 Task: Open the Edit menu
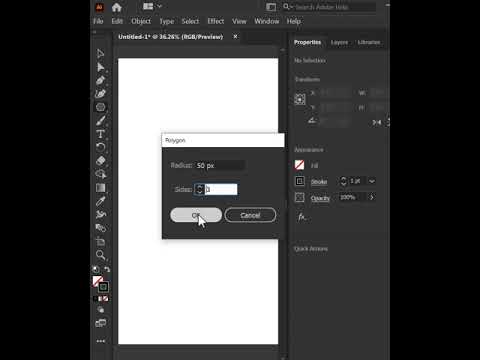[117, 21]
